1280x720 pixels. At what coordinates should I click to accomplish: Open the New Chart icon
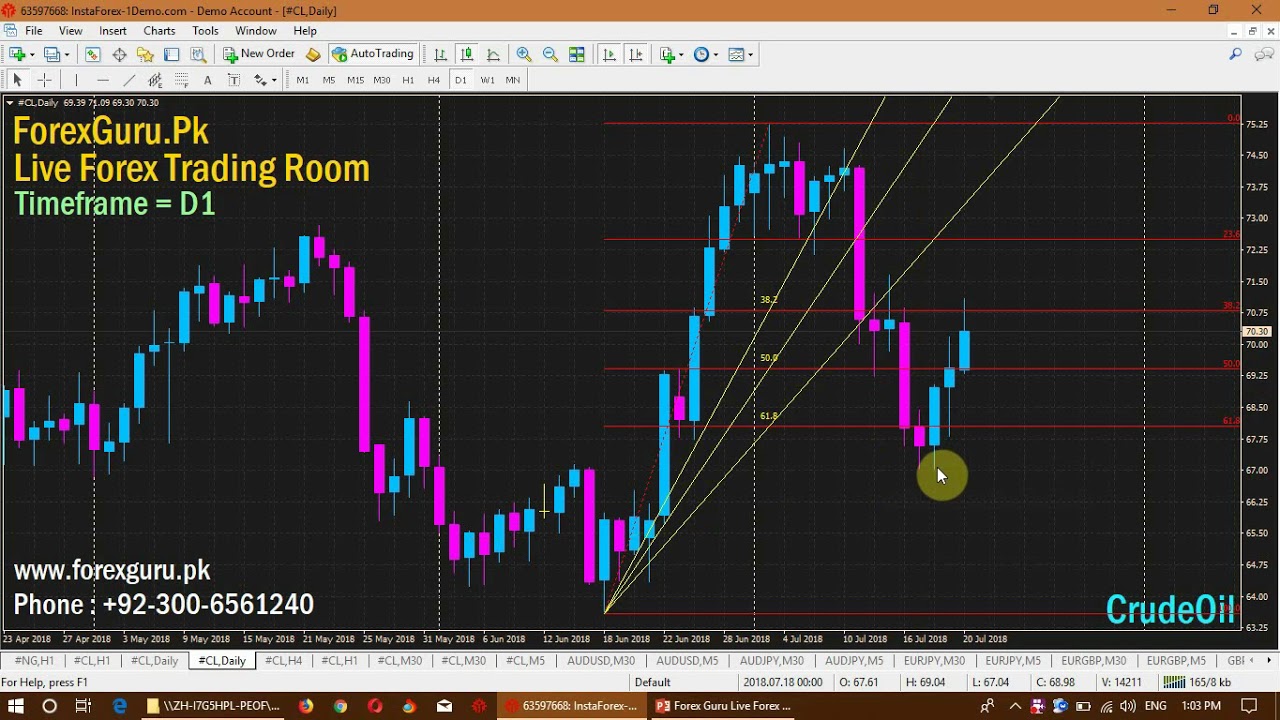point(17,54)
